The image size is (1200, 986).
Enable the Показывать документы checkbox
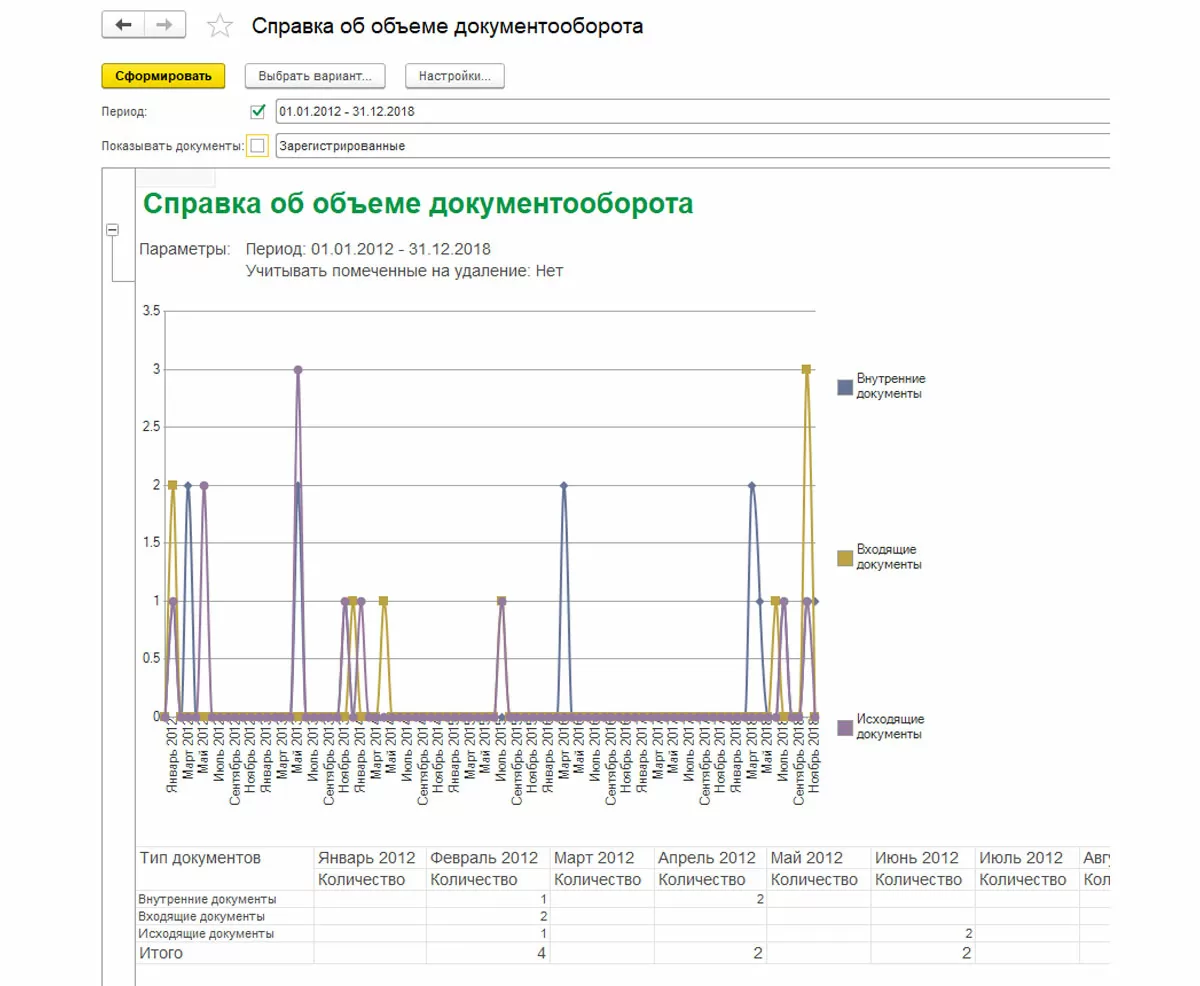click(258, 146)
